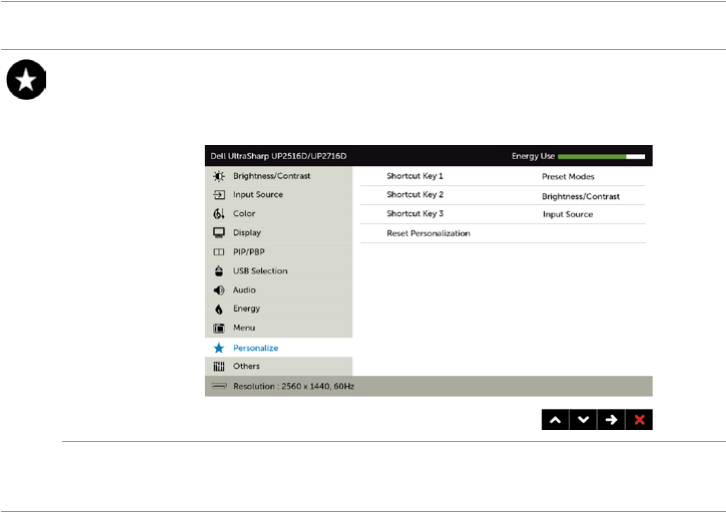Click the connector icon beside Resolution
Image resolution: width=726 pixels, height=512 pixels.
[x=219, y=386]
